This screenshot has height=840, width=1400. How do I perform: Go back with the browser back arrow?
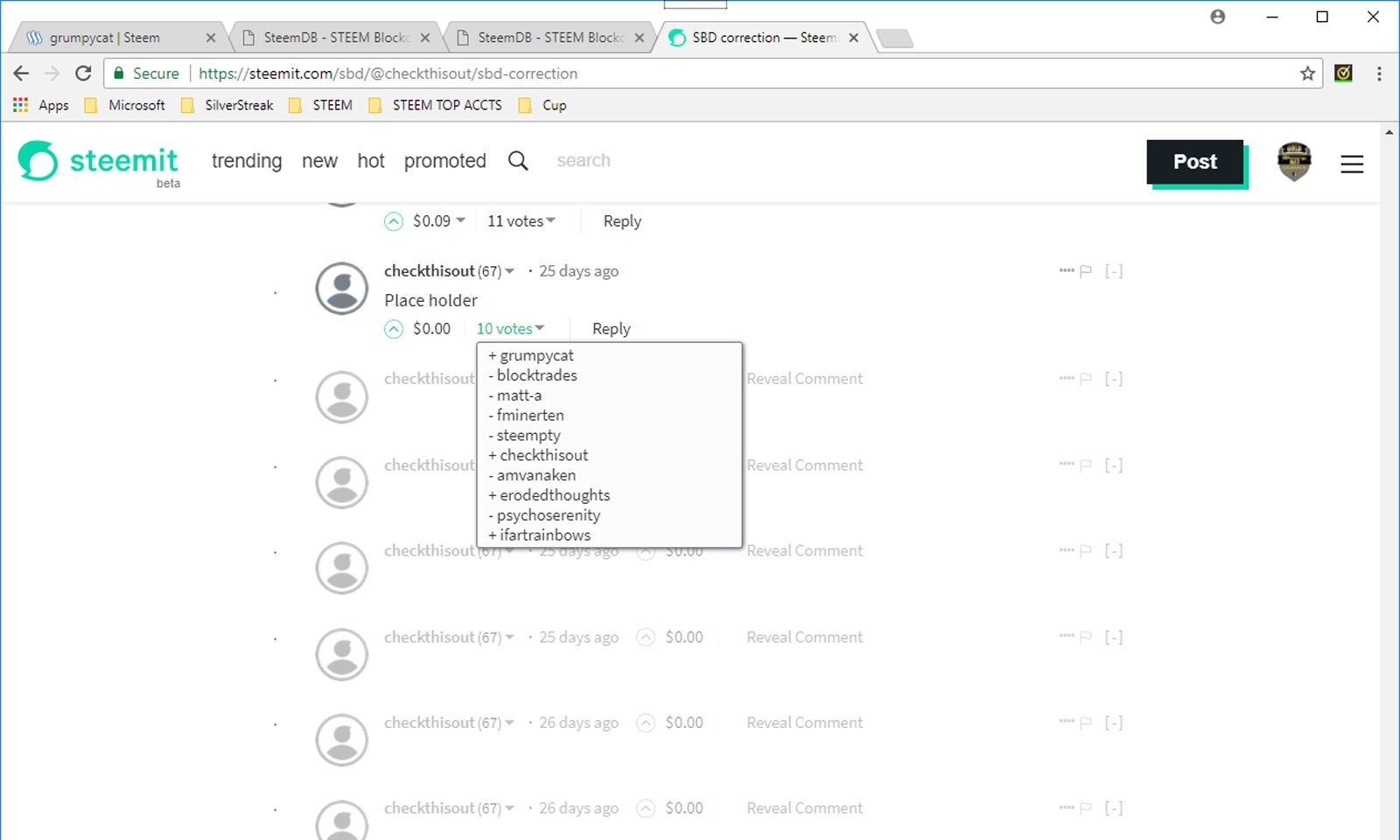point(21,73)
